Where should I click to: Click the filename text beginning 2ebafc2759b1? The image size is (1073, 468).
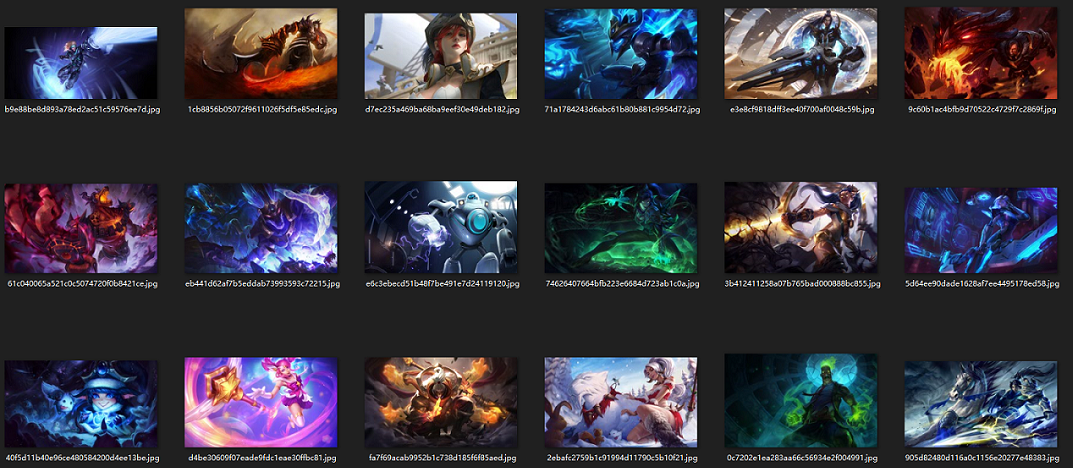coord(622,458)
